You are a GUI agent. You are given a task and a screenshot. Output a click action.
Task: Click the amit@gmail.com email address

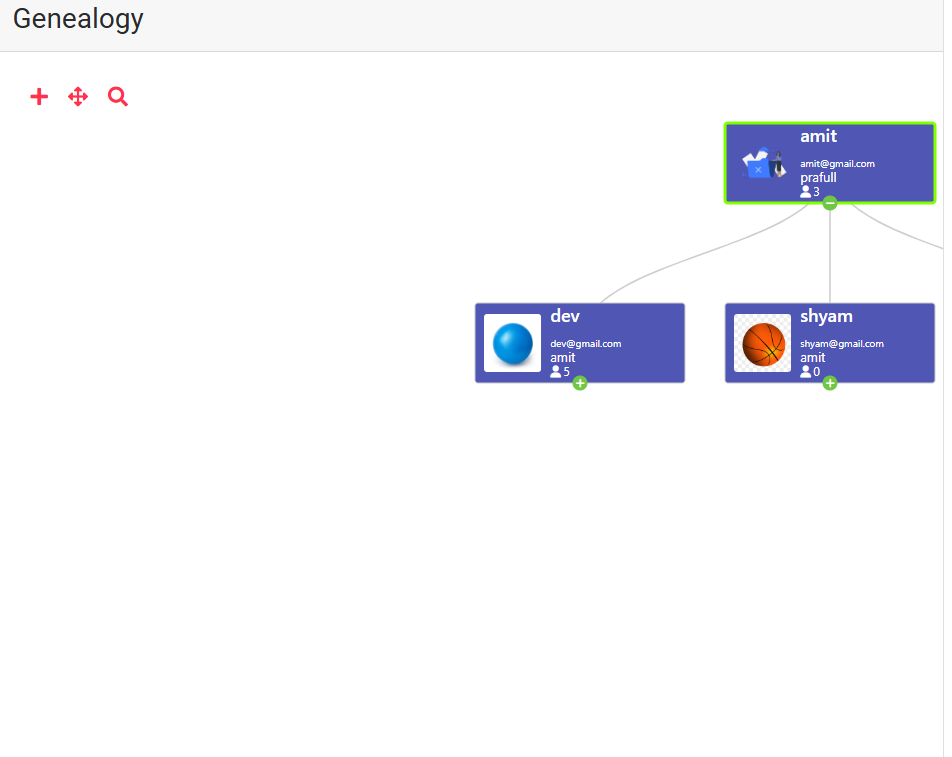coord(837,164)
